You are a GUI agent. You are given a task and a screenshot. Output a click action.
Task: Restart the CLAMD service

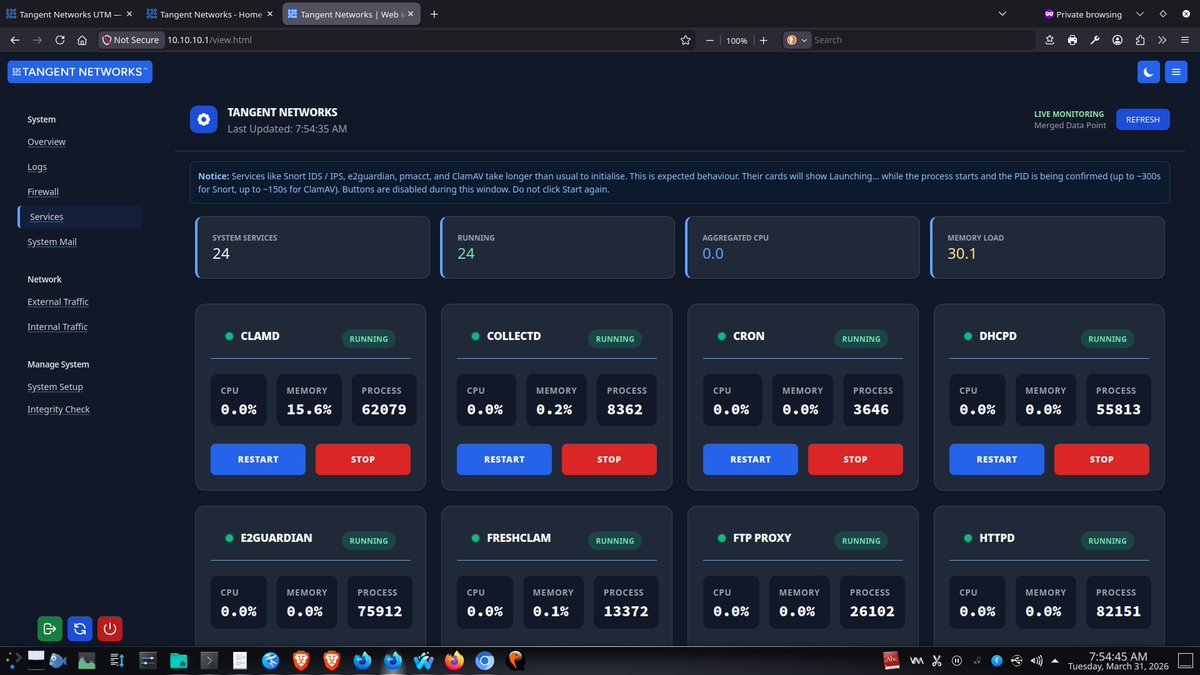[x=258, y=459]
